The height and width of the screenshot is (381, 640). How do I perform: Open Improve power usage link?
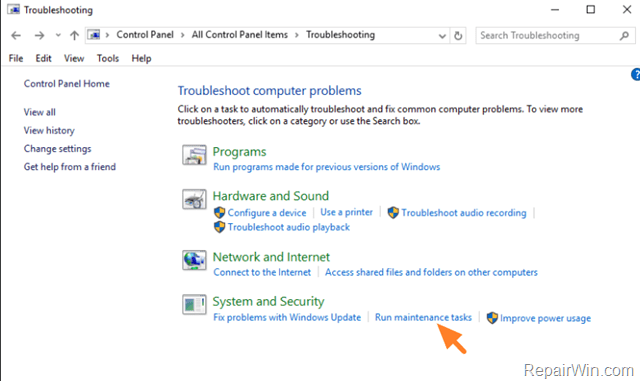545,318
